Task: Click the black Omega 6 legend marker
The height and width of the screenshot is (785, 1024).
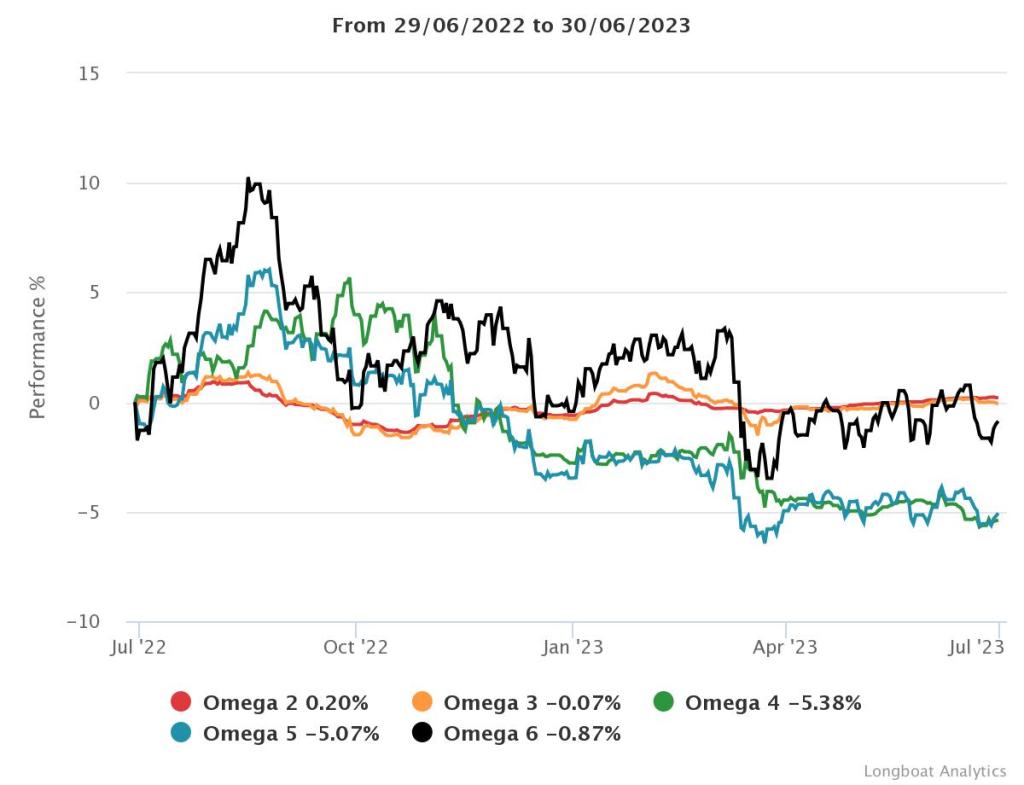Action: tap(422, 733)
